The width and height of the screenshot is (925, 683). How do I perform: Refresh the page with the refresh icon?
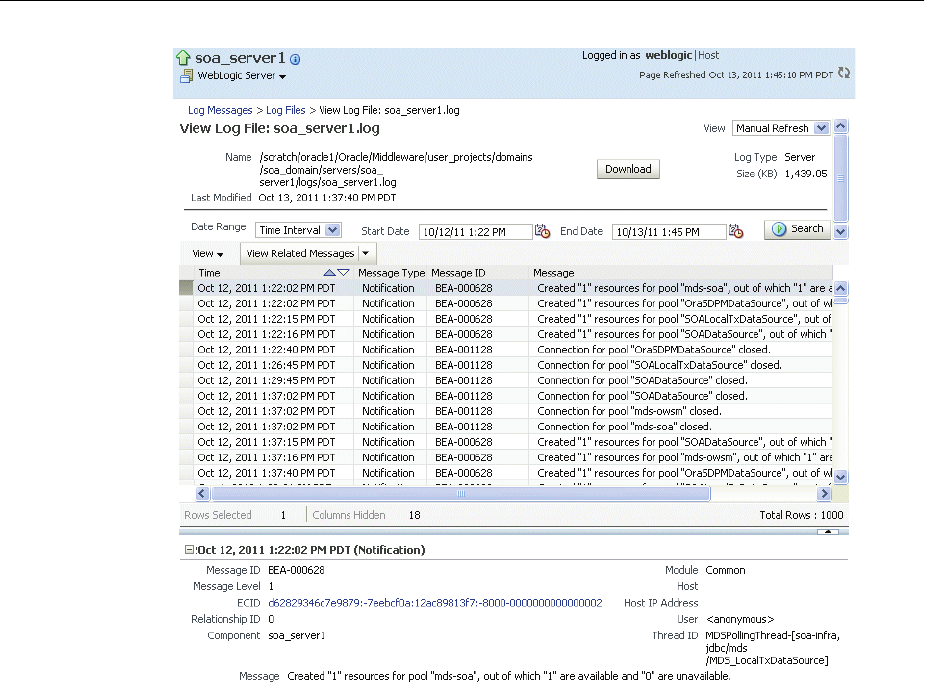coord(844,73)
